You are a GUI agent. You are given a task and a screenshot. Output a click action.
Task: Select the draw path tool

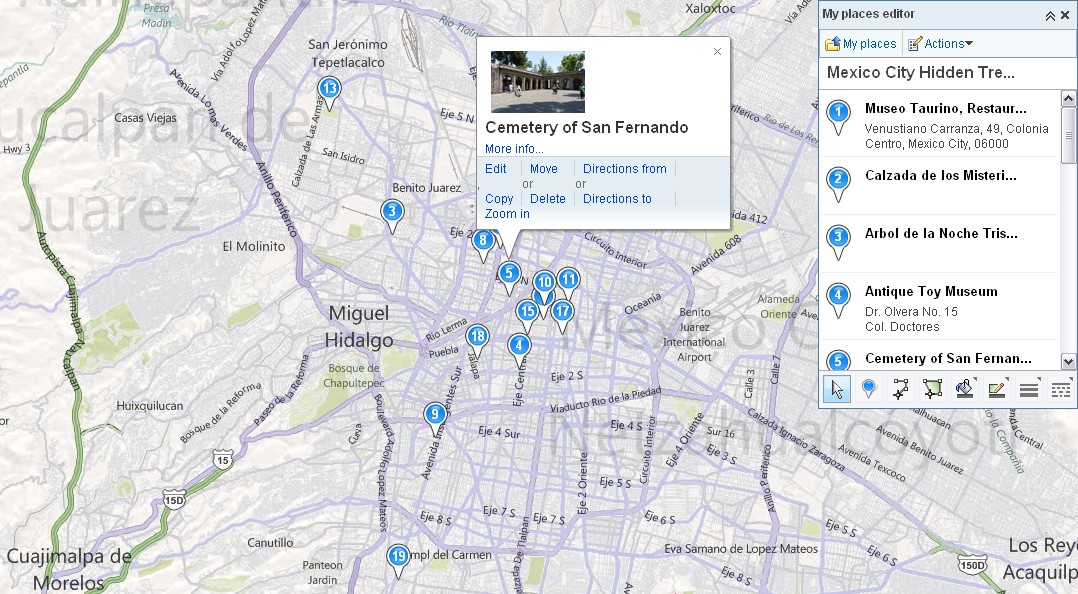tap(900, 390)
